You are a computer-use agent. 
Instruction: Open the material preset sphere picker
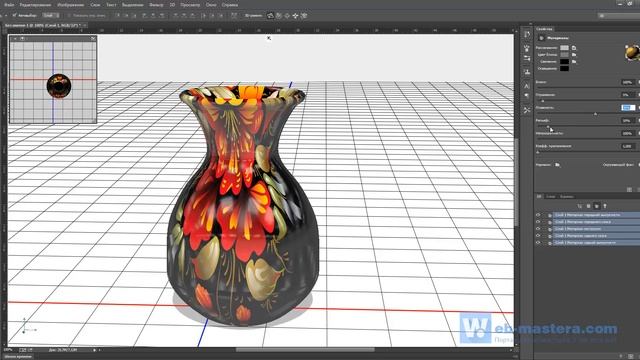point(632,52)
